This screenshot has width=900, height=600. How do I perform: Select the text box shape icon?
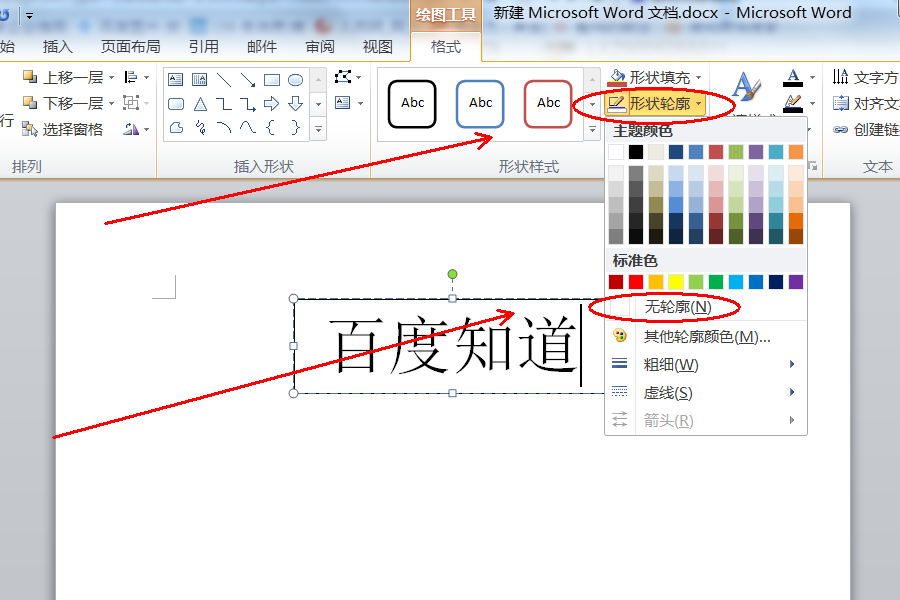click(176, 79)
